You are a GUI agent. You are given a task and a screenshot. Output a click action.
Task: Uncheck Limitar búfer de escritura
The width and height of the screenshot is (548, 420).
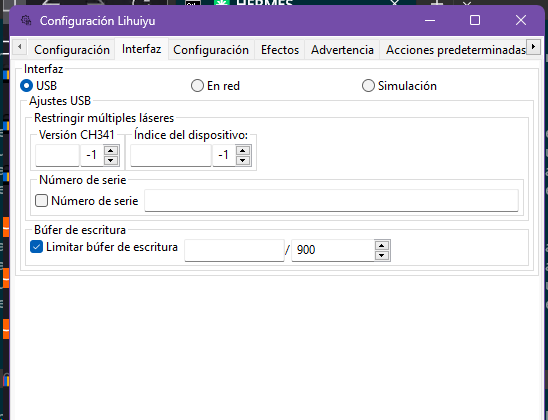[37, 247]
